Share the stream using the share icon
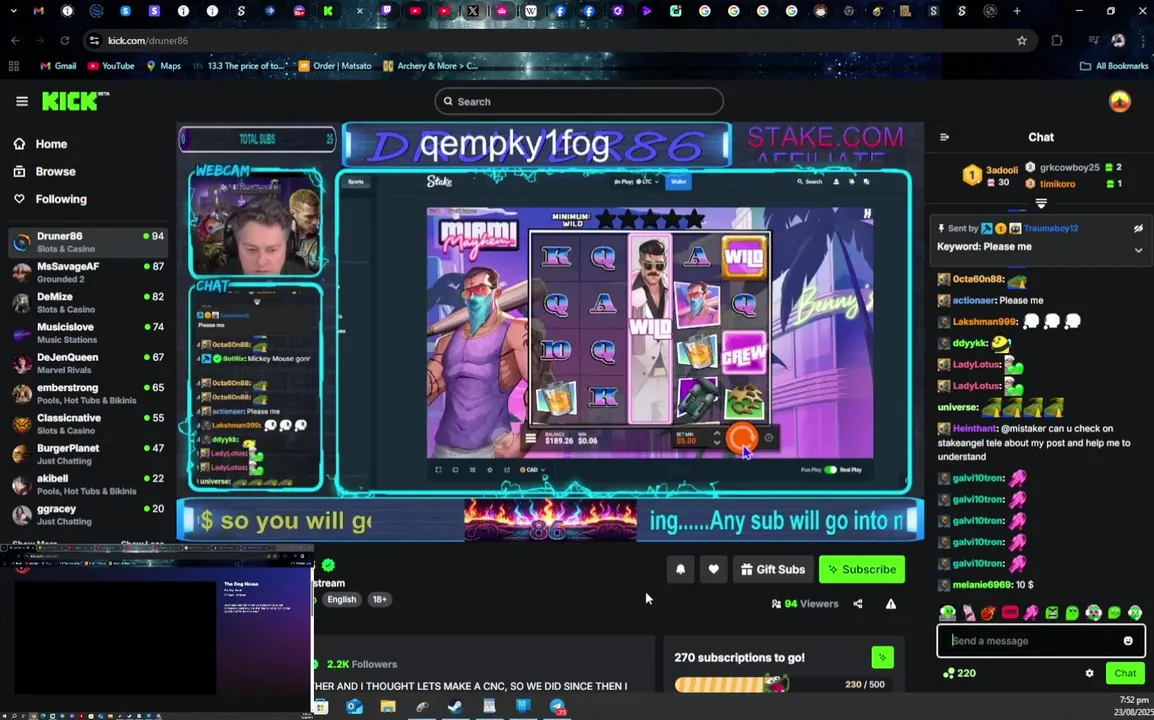Screen dimensions: 1154x720 (x=857, y=604)
